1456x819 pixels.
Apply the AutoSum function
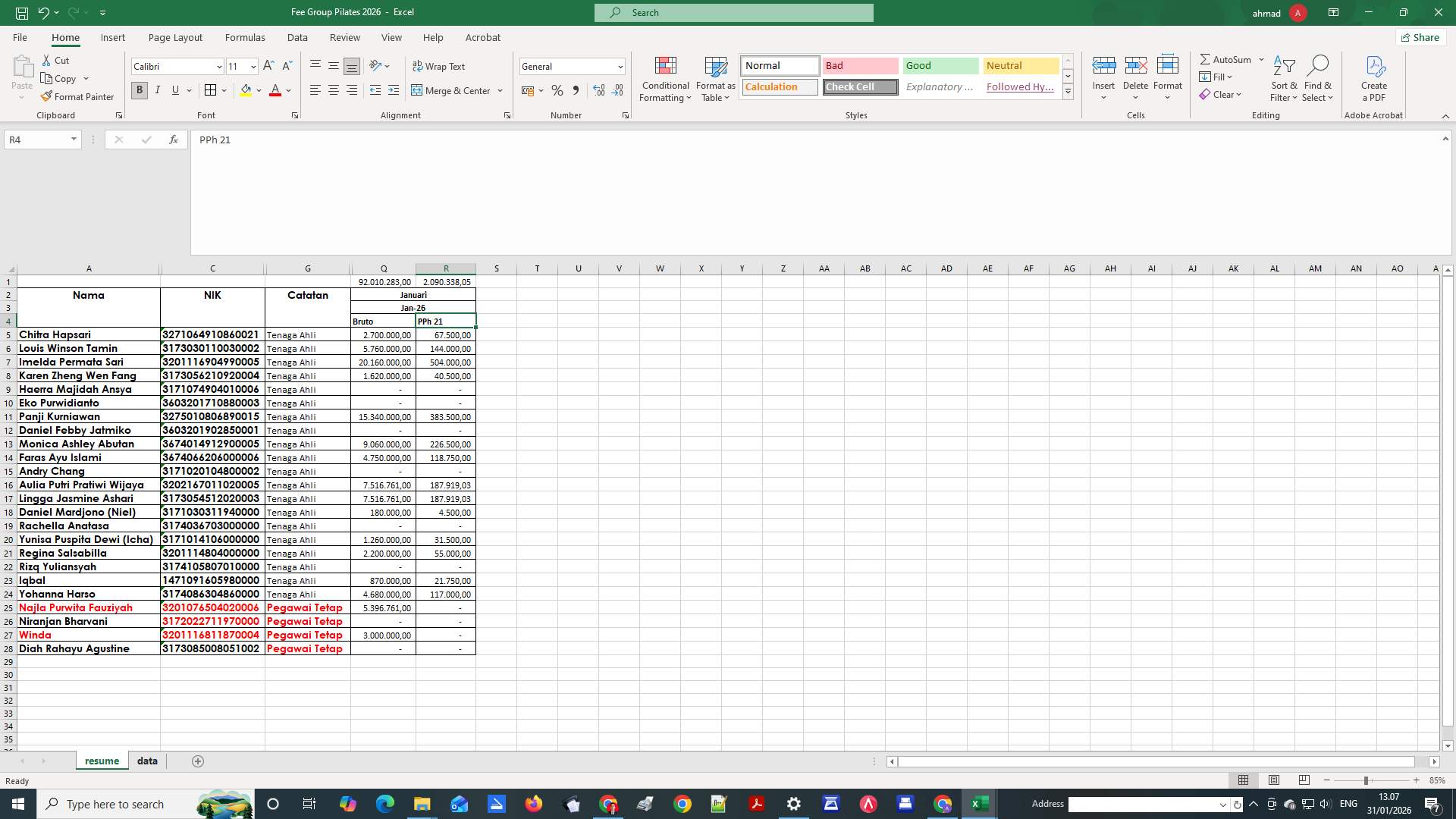pyautogui.click(x=1226, y=58)
